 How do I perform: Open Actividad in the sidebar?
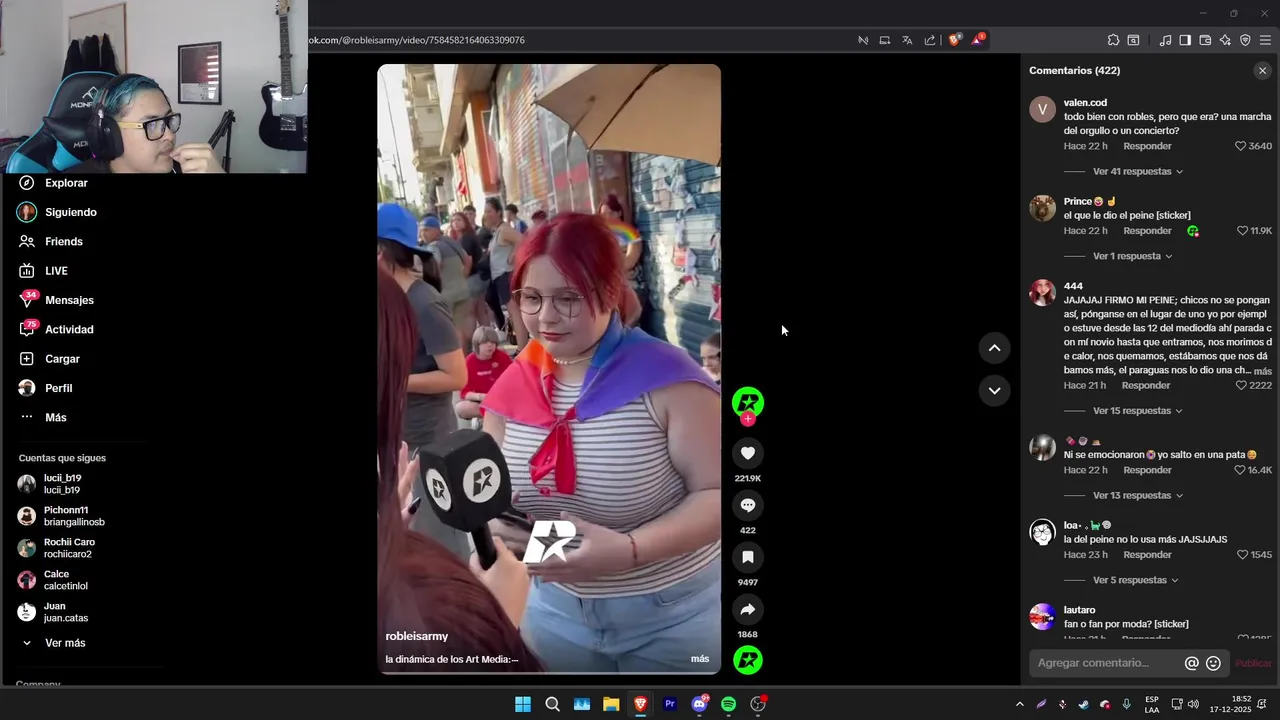pos(69,329)
